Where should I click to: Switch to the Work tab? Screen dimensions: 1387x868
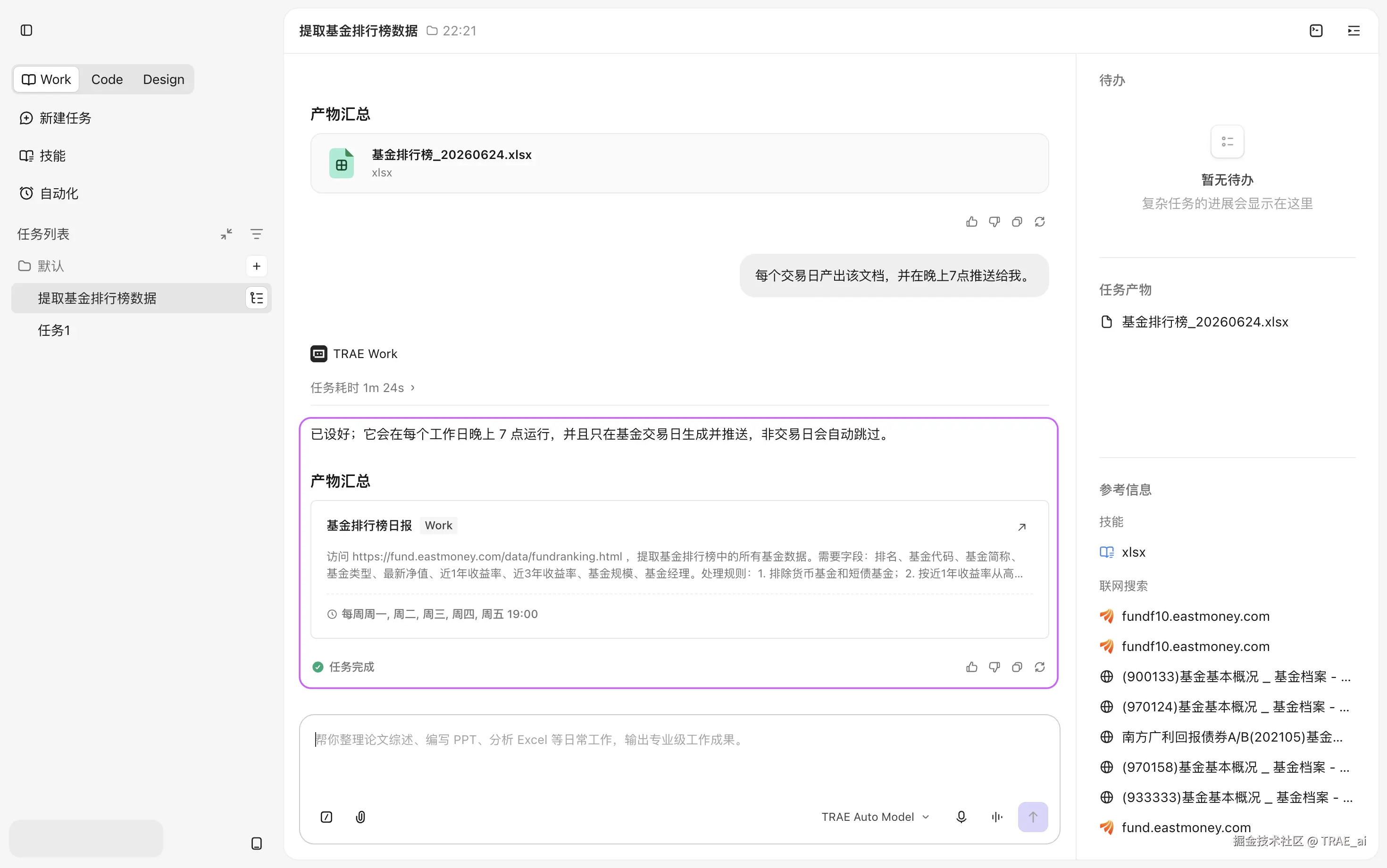pyautogui.click(x=47, y=79)
